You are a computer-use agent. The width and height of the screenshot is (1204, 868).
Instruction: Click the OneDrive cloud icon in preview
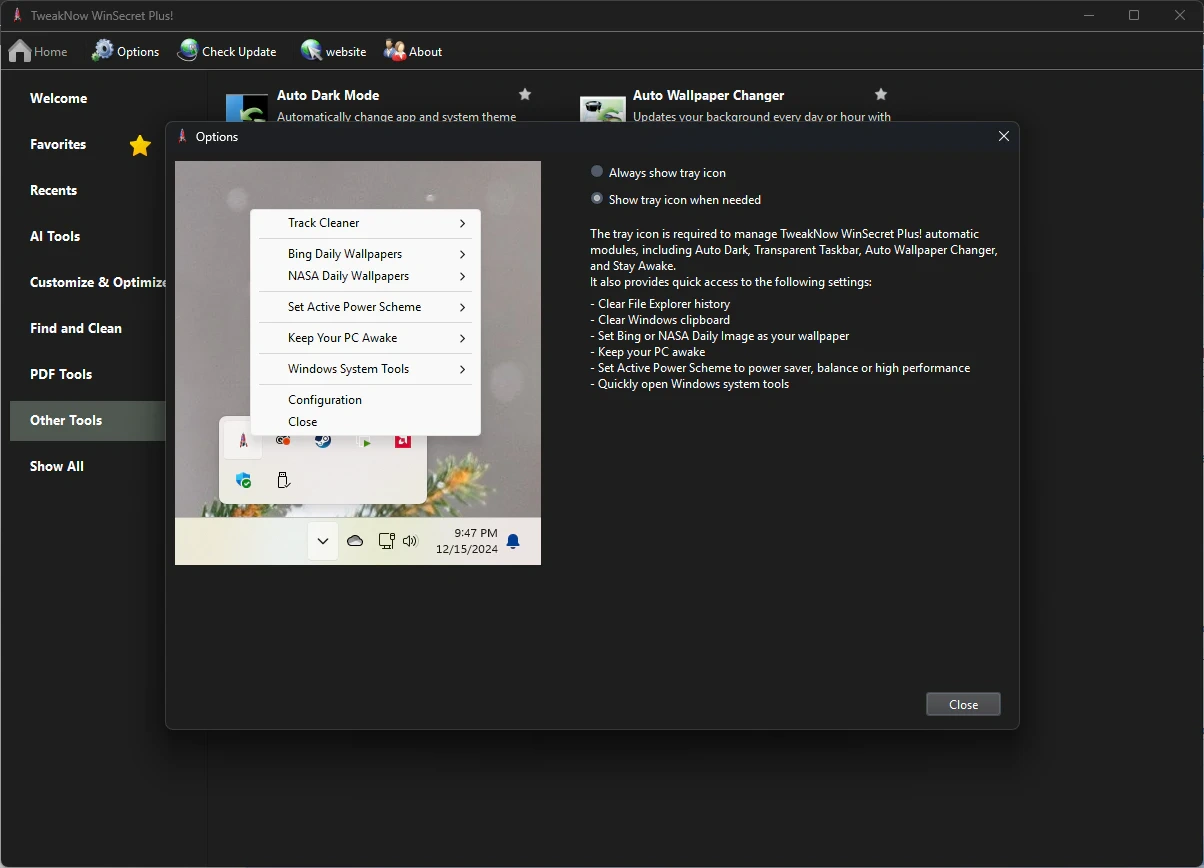(x=355, y=541)
